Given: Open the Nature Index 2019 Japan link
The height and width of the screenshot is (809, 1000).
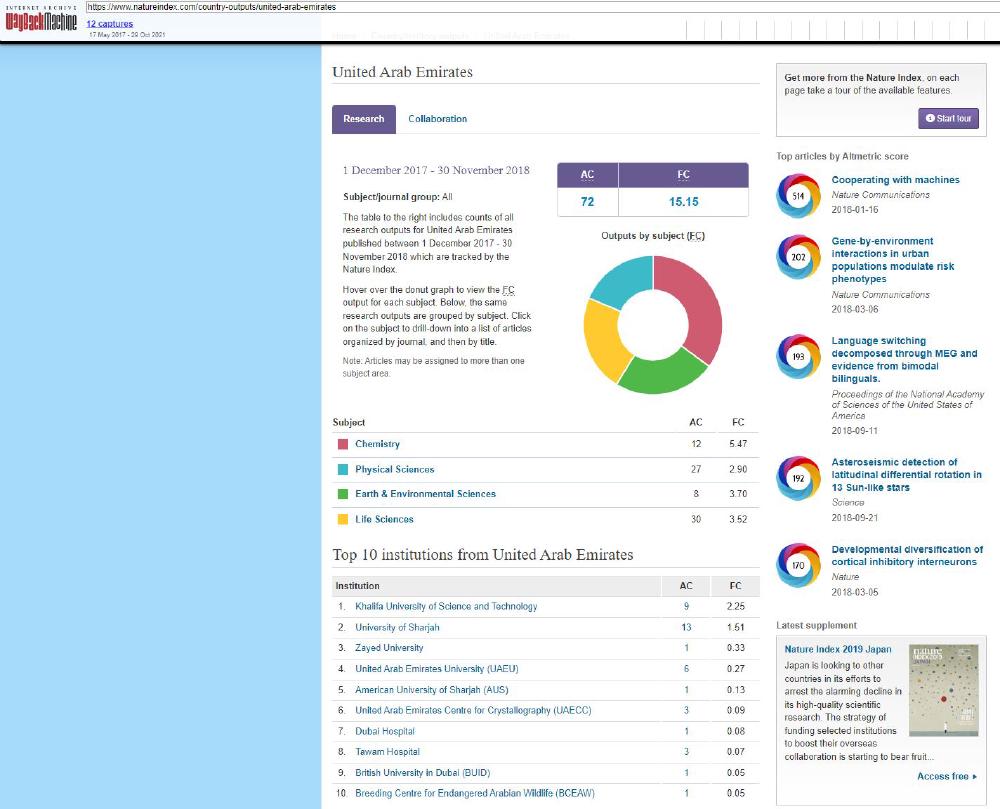Looking at the screenshot, I should click(838, 650).
